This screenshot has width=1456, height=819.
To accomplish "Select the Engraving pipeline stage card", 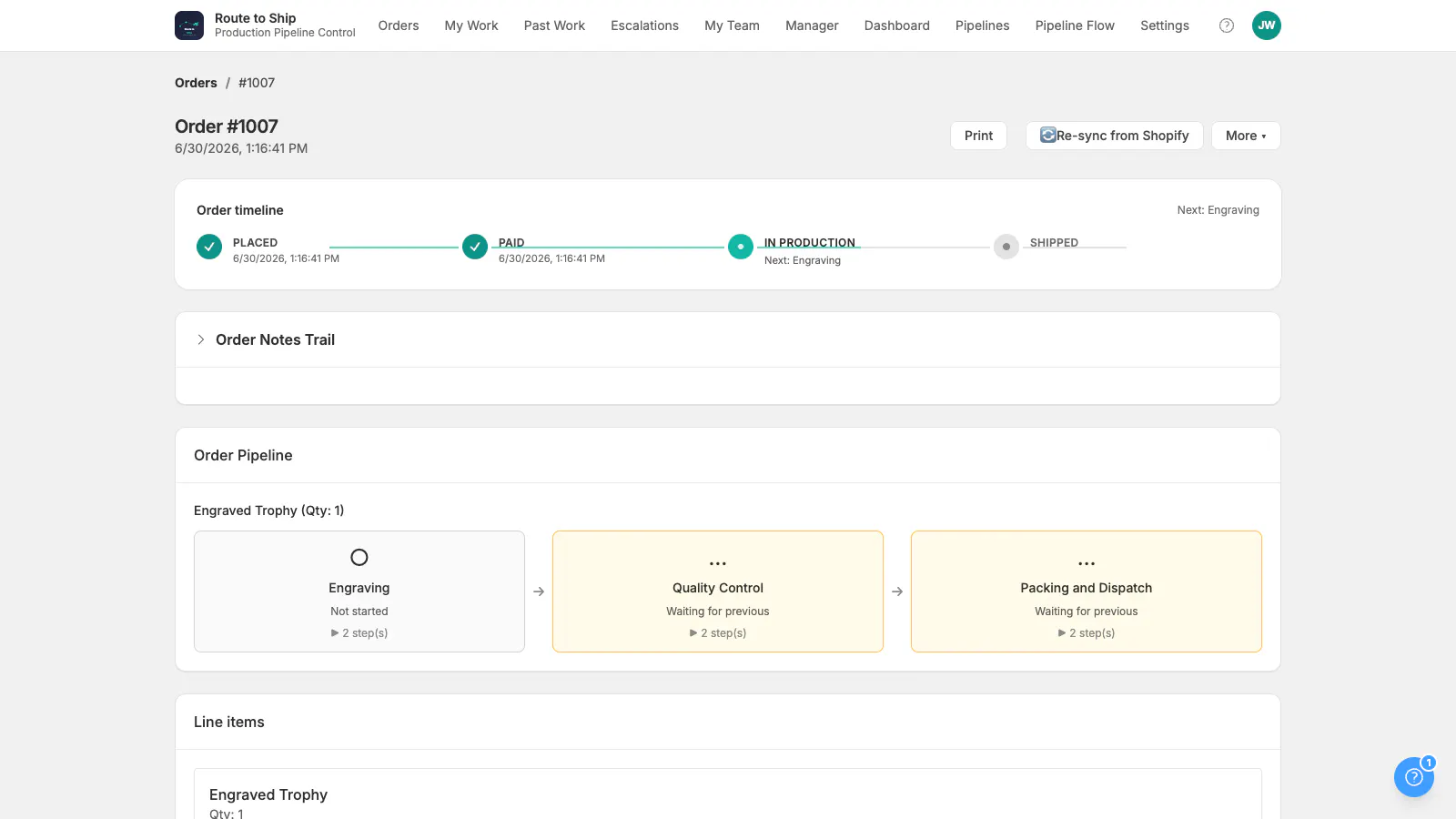I will point(359,591).
